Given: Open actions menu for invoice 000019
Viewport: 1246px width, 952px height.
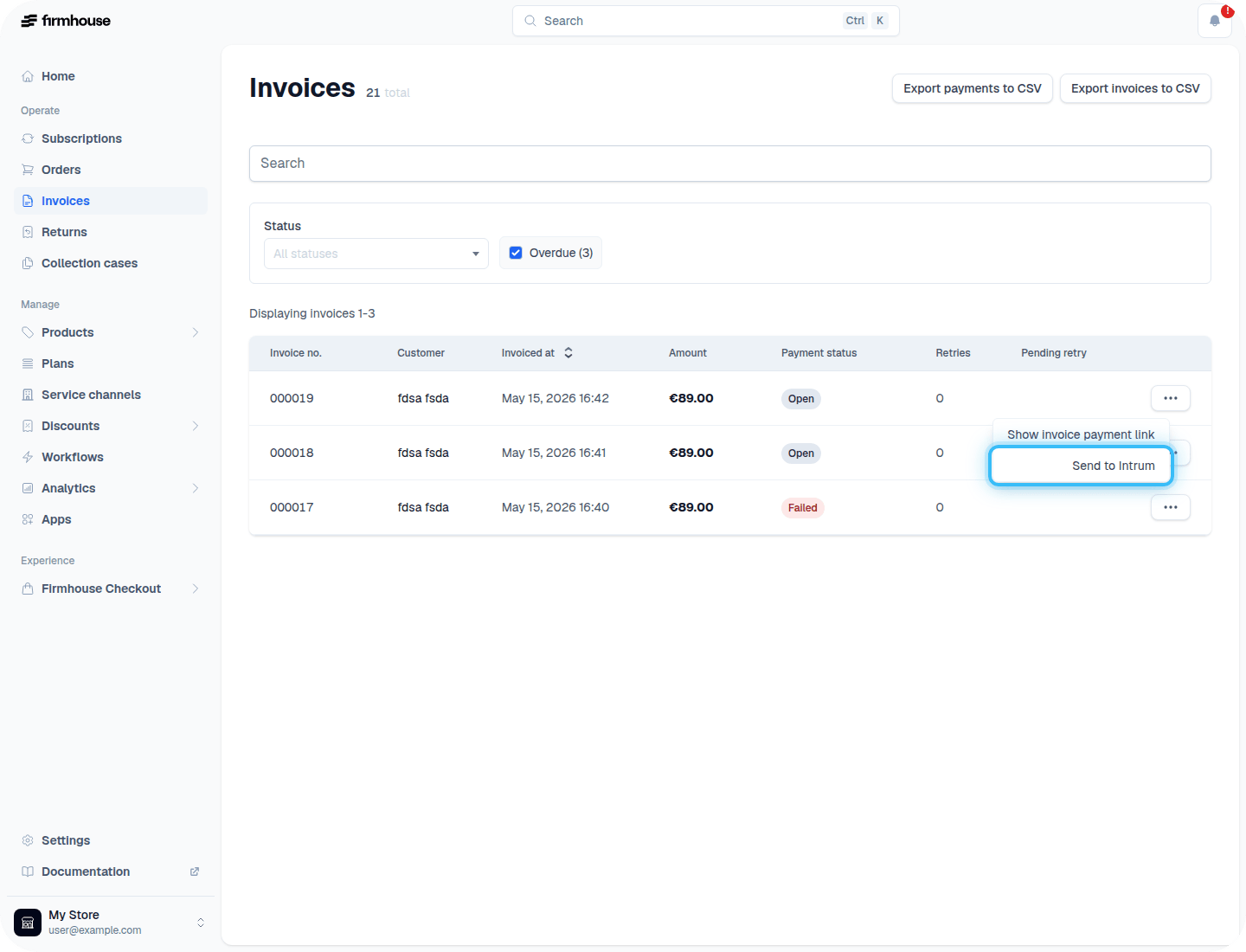Looking at the screenshot, I should [1171, 398].
